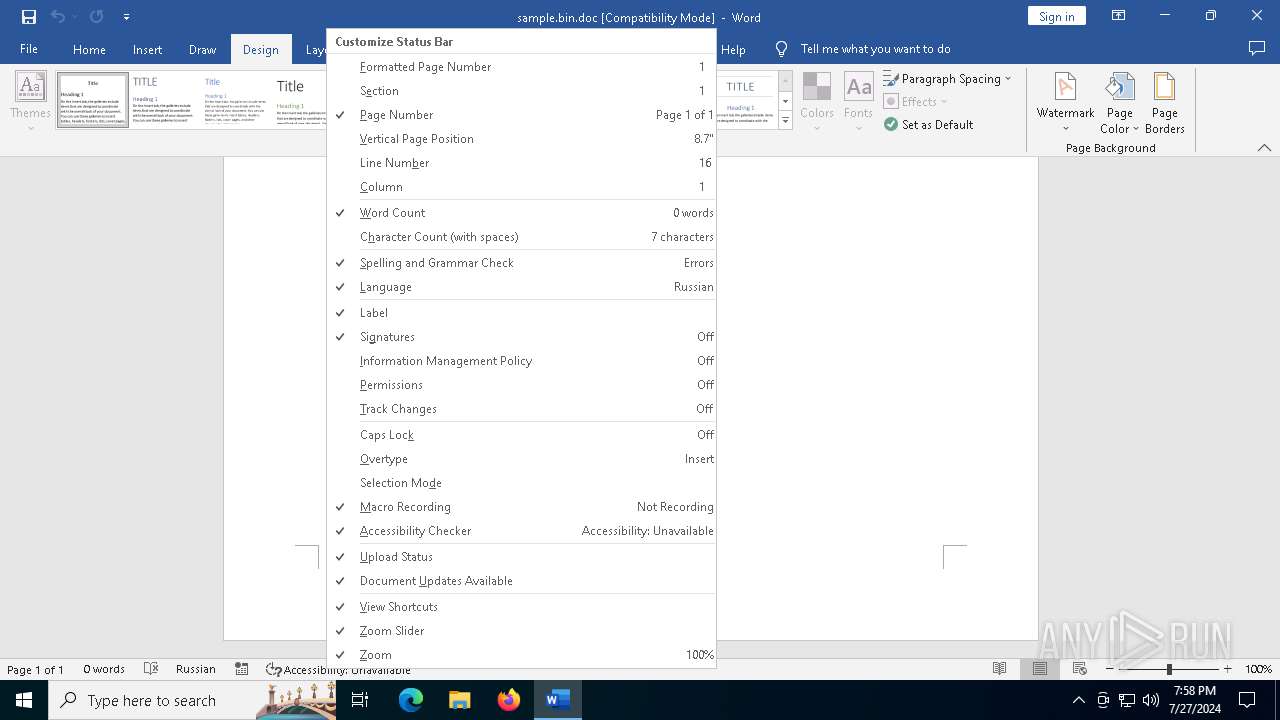The width and height of the screenshot is (1280, 720).
Task: Switch to Web Layout view
Action: click(1080, 669)
